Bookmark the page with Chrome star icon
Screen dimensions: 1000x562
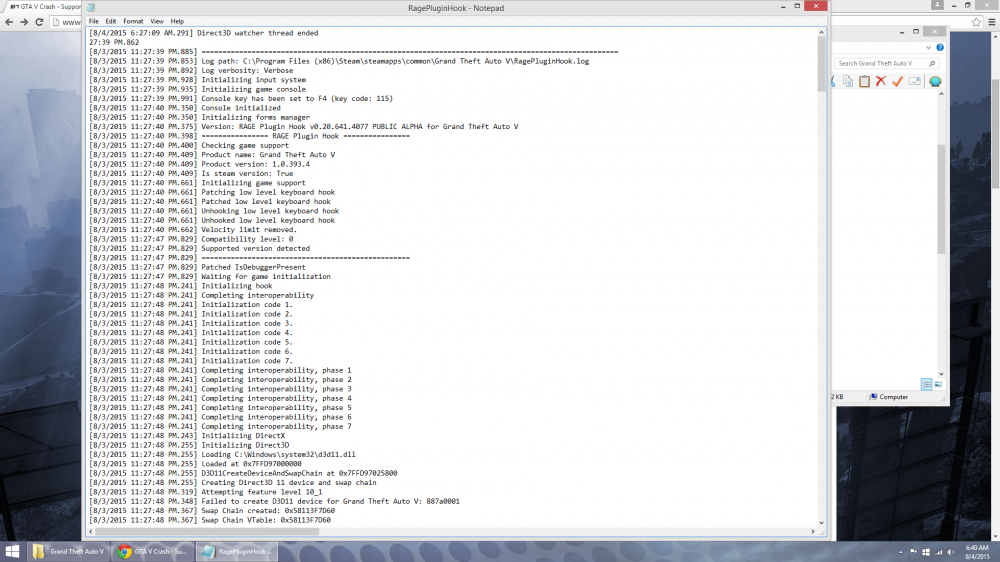pos(976,22)
